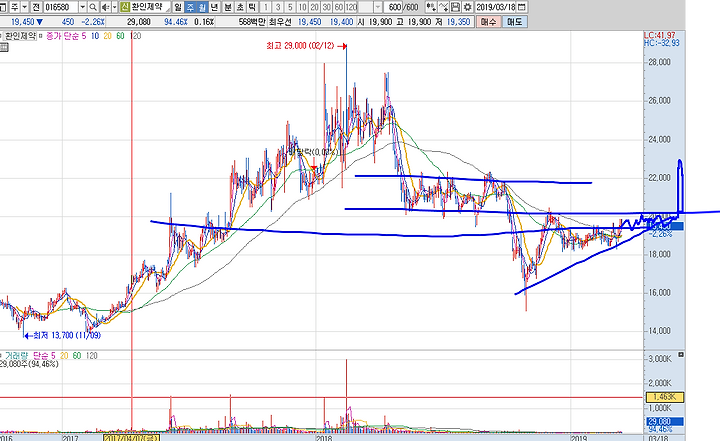The height and width of the screenshot is (441, 720).
Task: Expand the speaker options dropdown arrow
Action: coord(114,7)
